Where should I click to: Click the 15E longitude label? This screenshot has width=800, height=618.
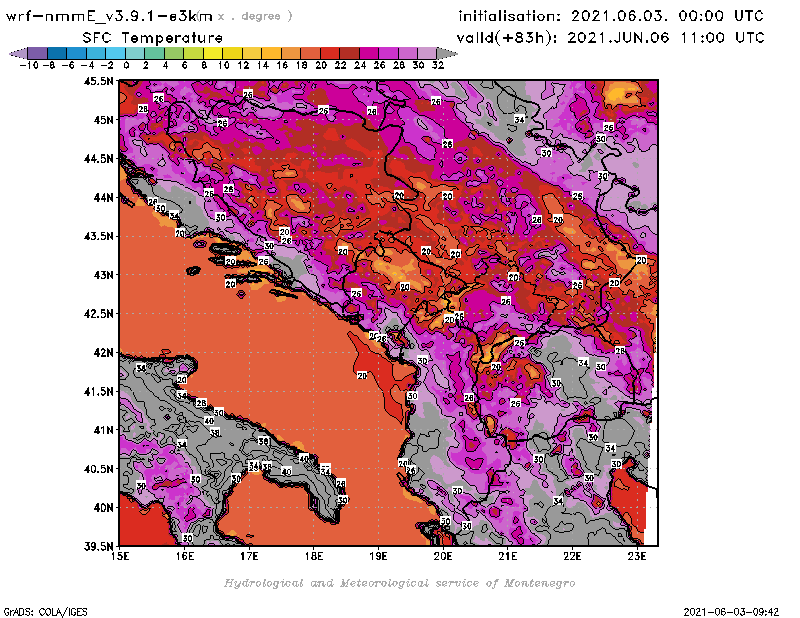[120, 556]
